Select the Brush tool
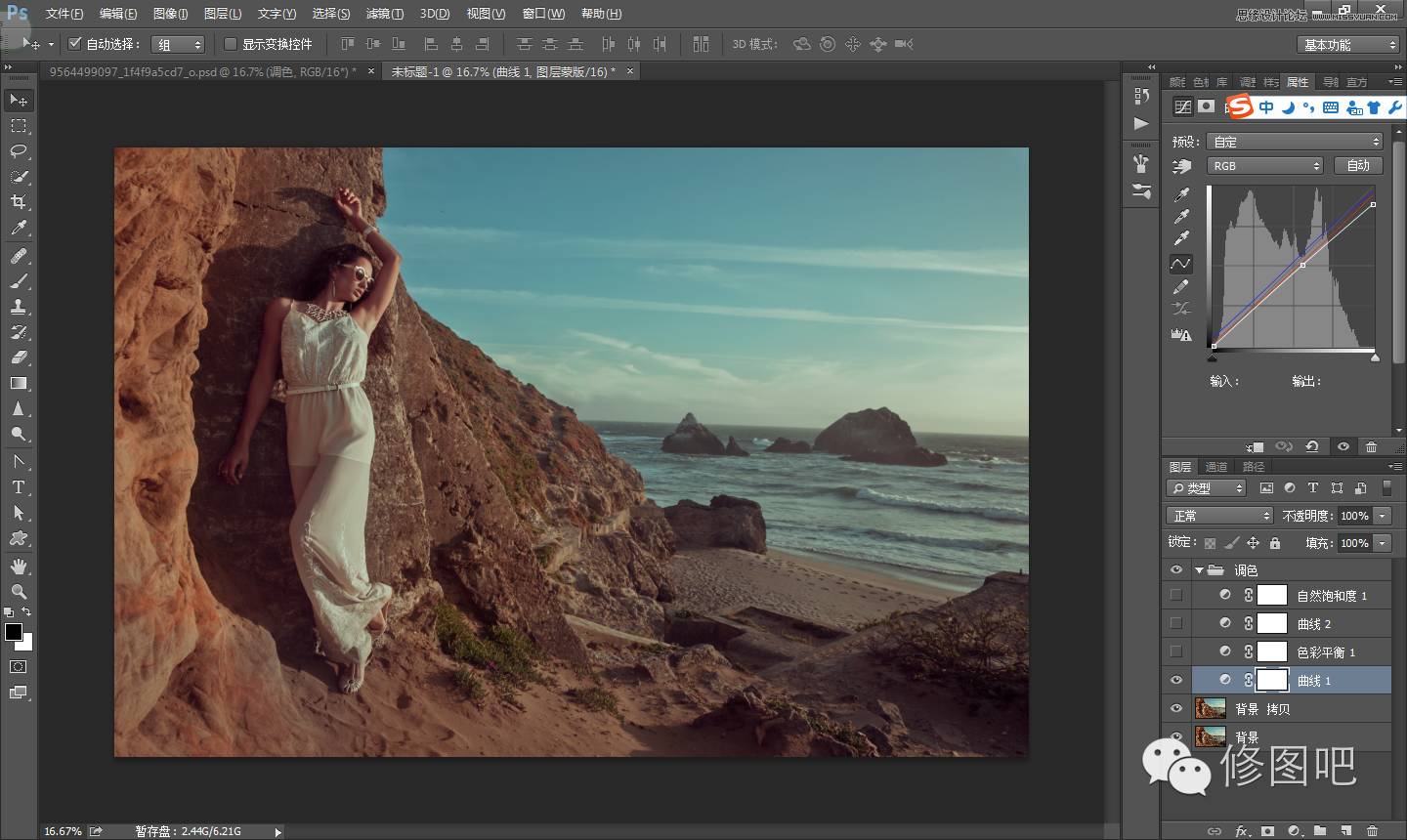 tap(19, 281)
